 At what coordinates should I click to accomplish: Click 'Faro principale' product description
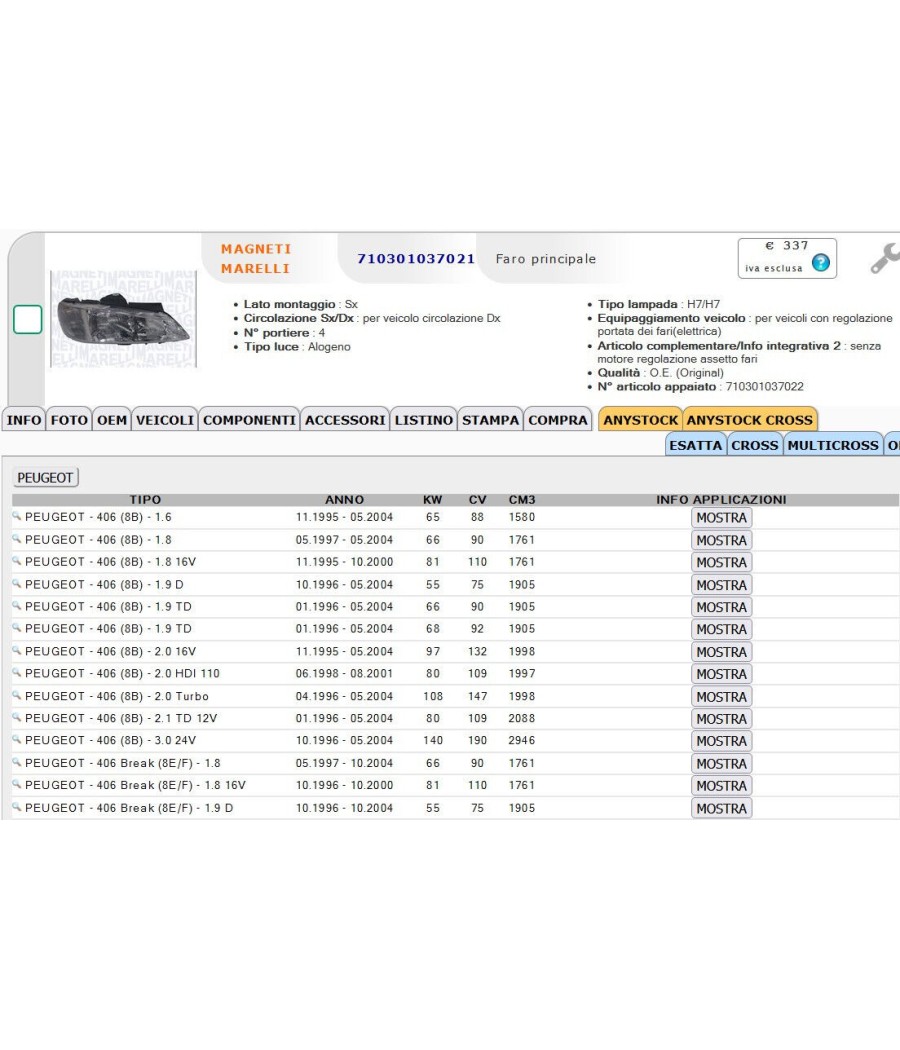[x=546, y=258]
